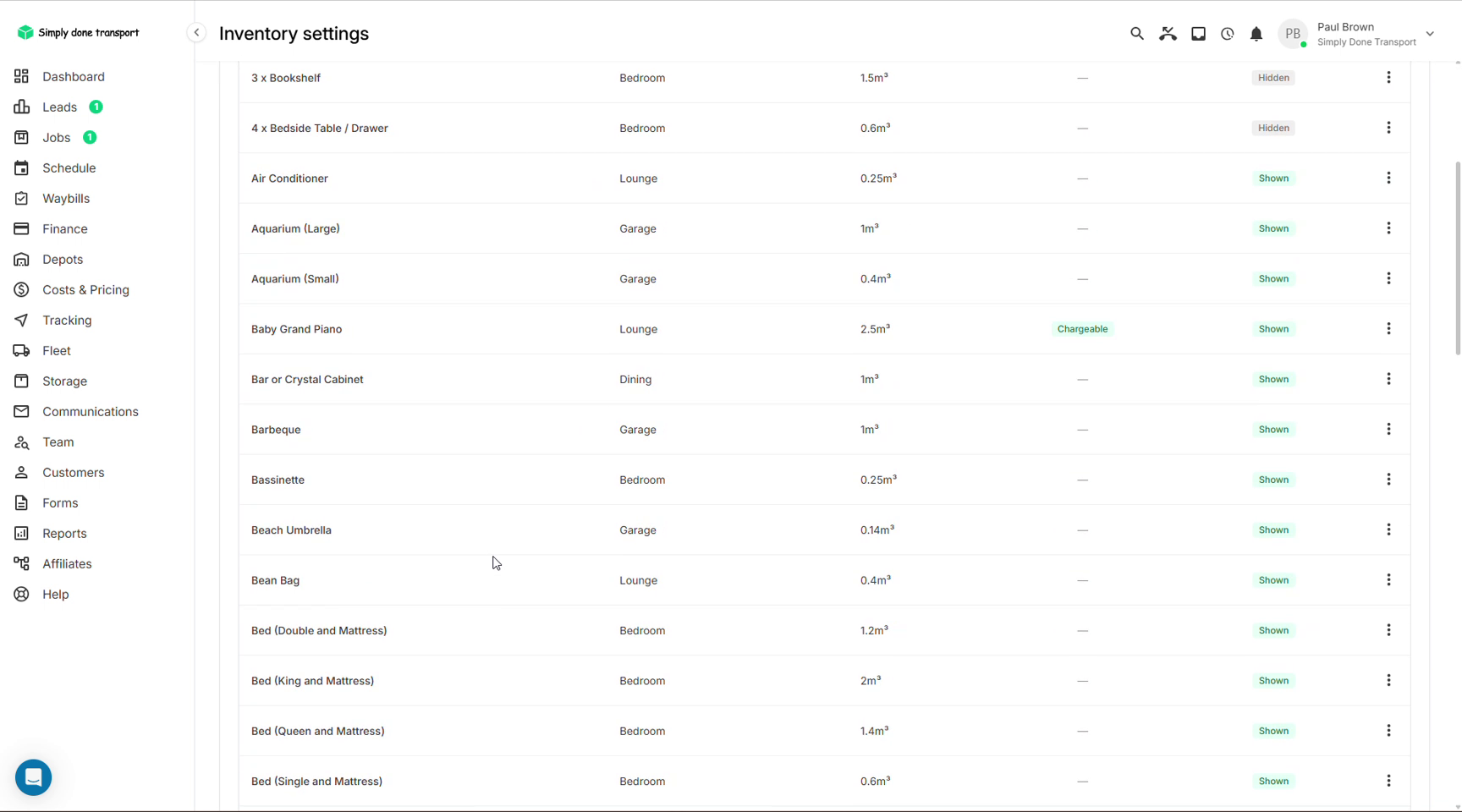Screen dimensions: 1462x812
Task: Click the Chargeable badge for Baby Grand Piano
Action: tap(1082, 329)
